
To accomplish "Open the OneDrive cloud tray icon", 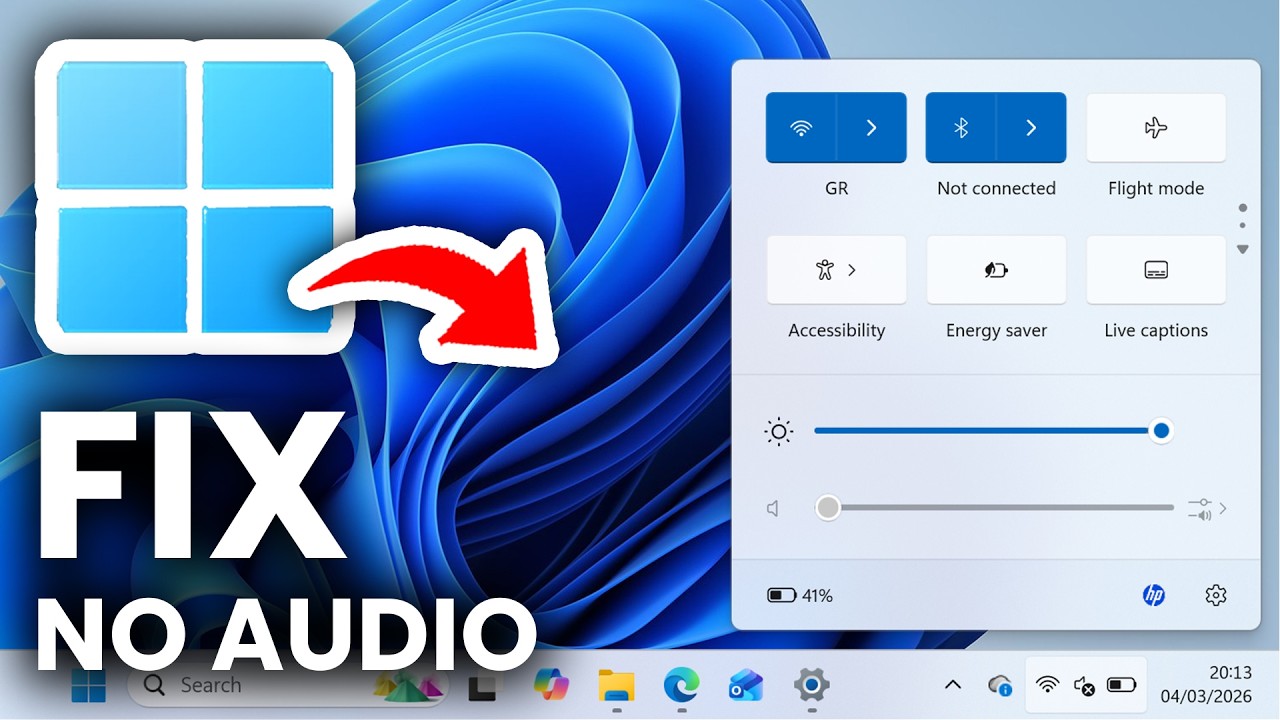I will coord(1000,685).
